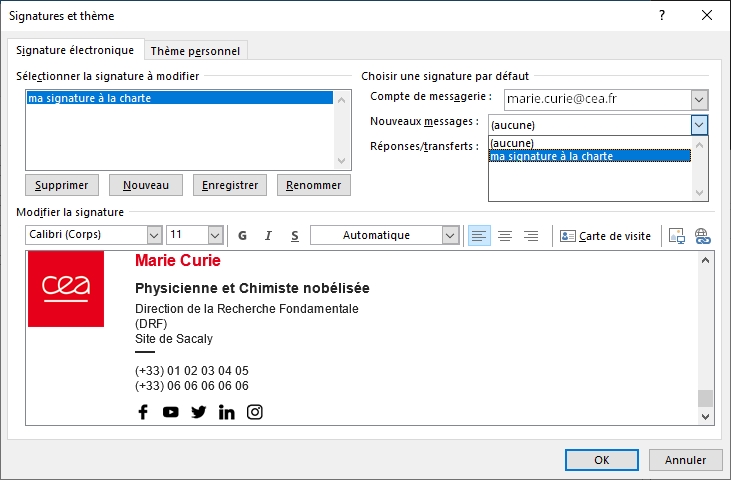Confirm with the OK button
This screenshot has height=480, width=731.
click(602, 460)
